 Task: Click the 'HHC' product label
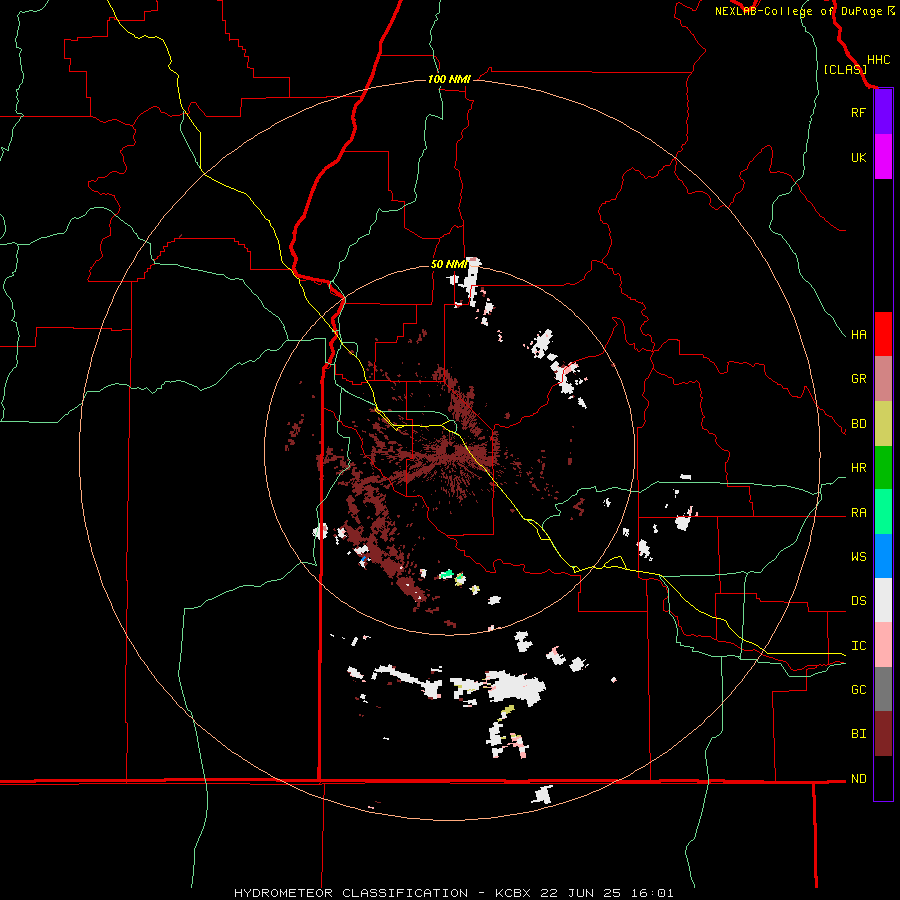tap(878, 60)
